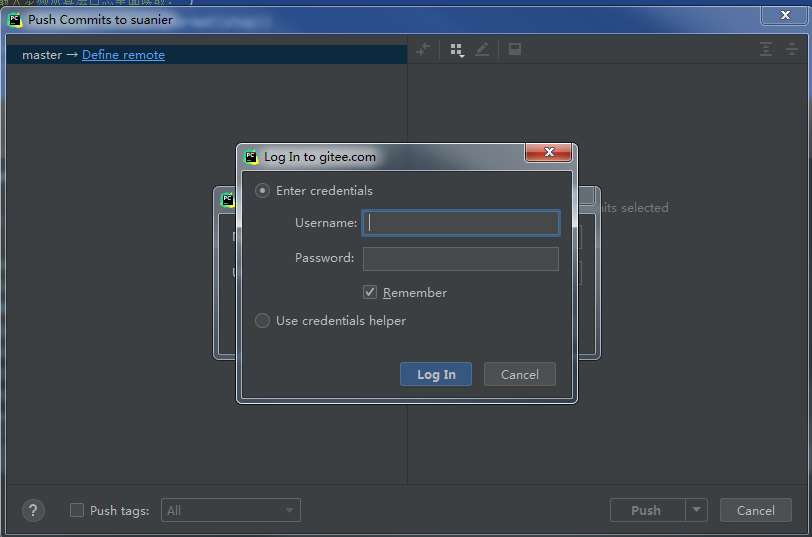Viewport: 812px width, 537px height.
Task: Click the Push button
Action: [647, 510]
